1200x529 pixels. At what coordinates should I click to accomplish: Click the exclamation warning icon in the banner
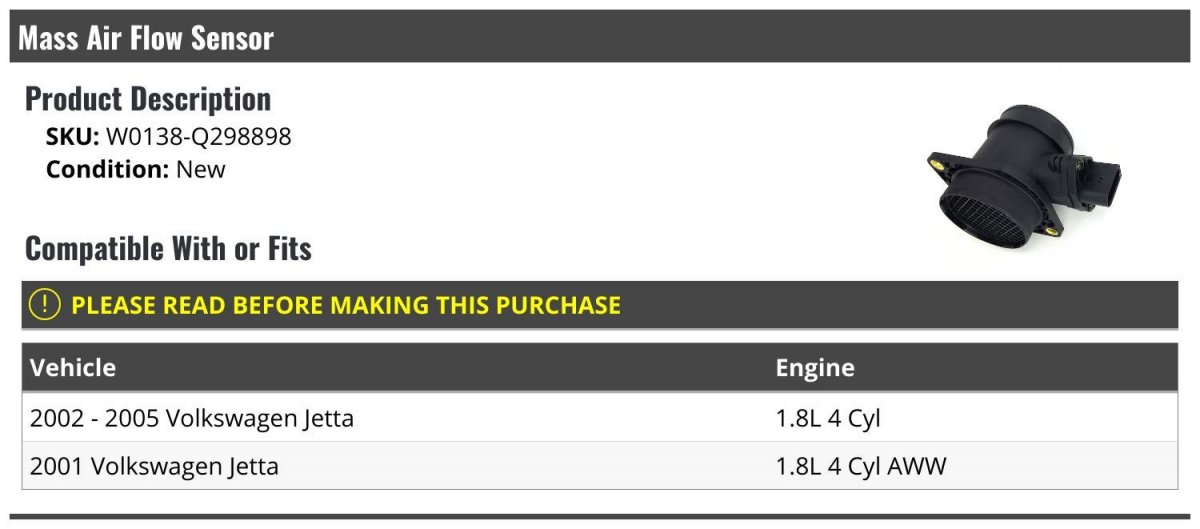click(x=45, y=304)
